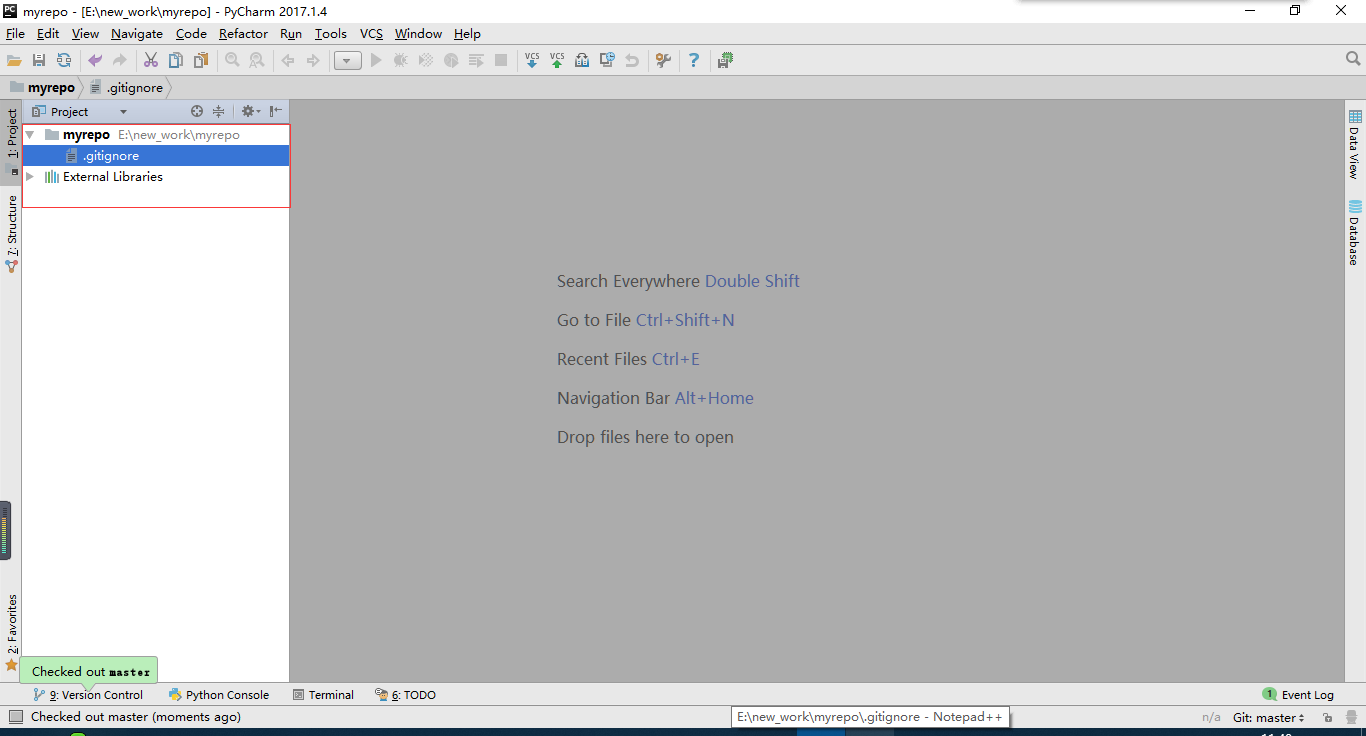Open the Navigate menu
The height and width of the screenshot is (736, 1366).
pyautogui.click(x=137, y=34)
